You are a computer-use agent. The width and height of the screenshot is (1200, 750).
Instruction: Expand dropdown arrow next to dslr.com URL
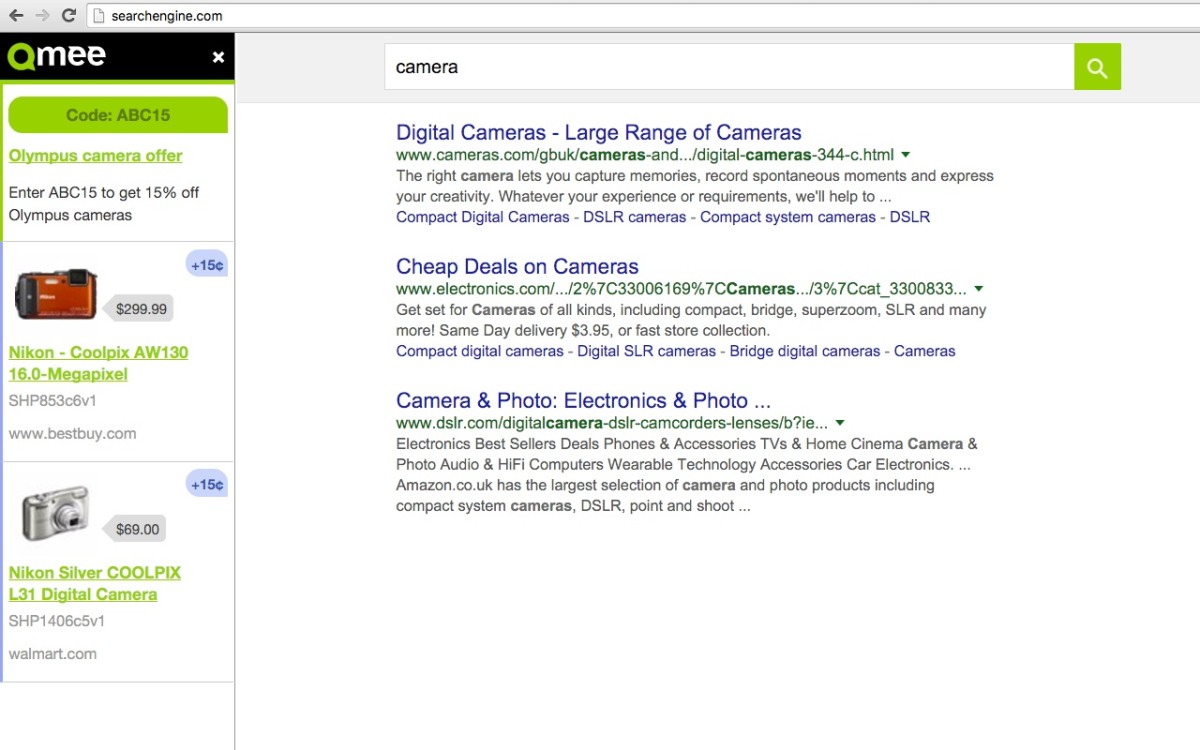(x=840, y=423)
